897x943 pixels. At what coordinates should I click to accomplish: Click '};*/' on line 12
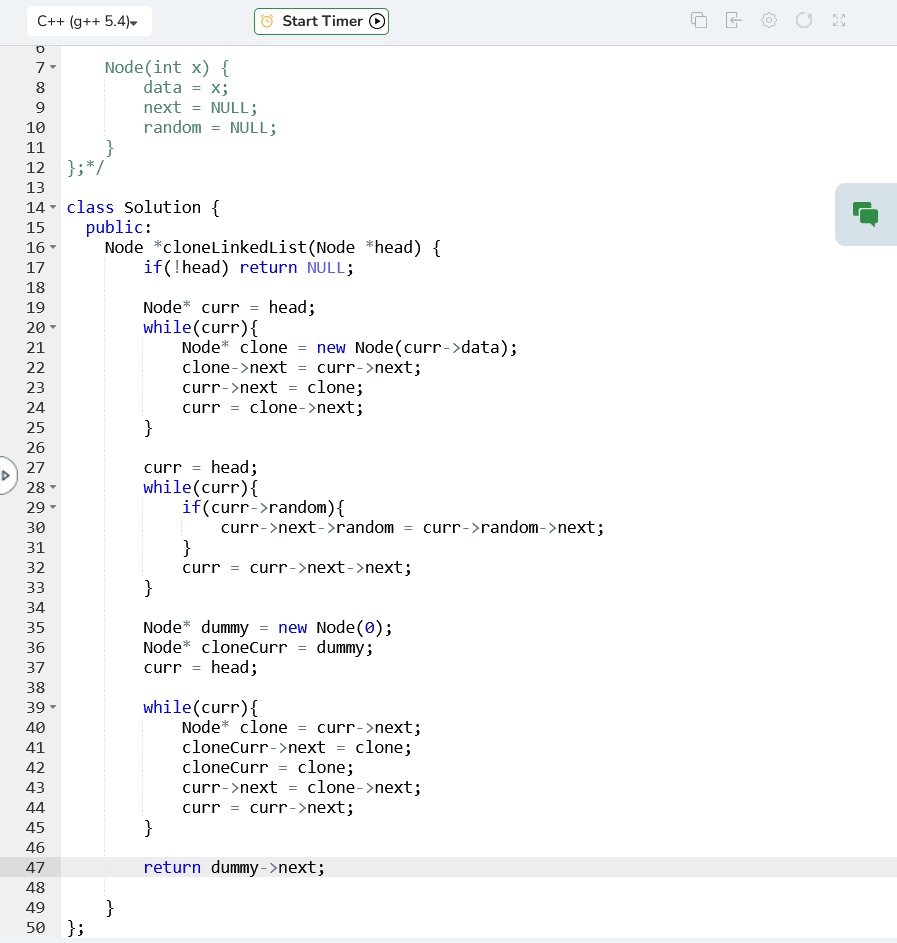pos(85,167)
